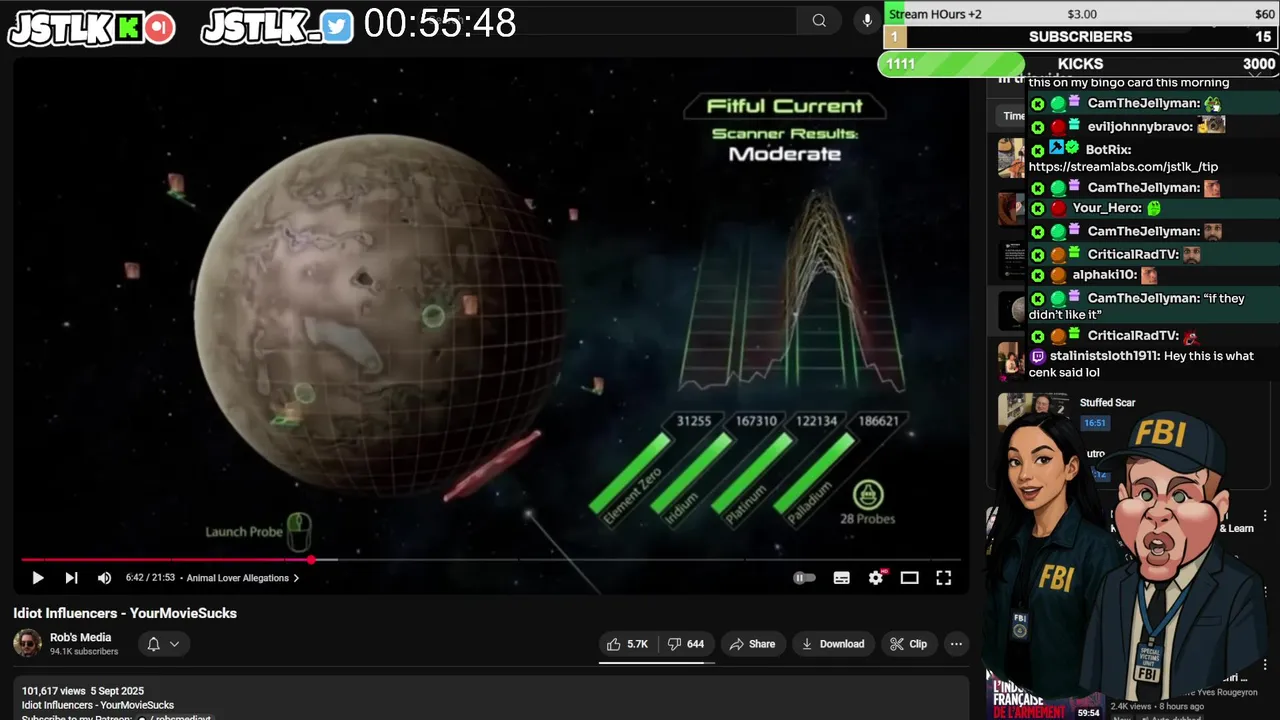Switch to theater mode
Image resolution: width=1280 pixels, height=720 pixels.
click(909, 578)
